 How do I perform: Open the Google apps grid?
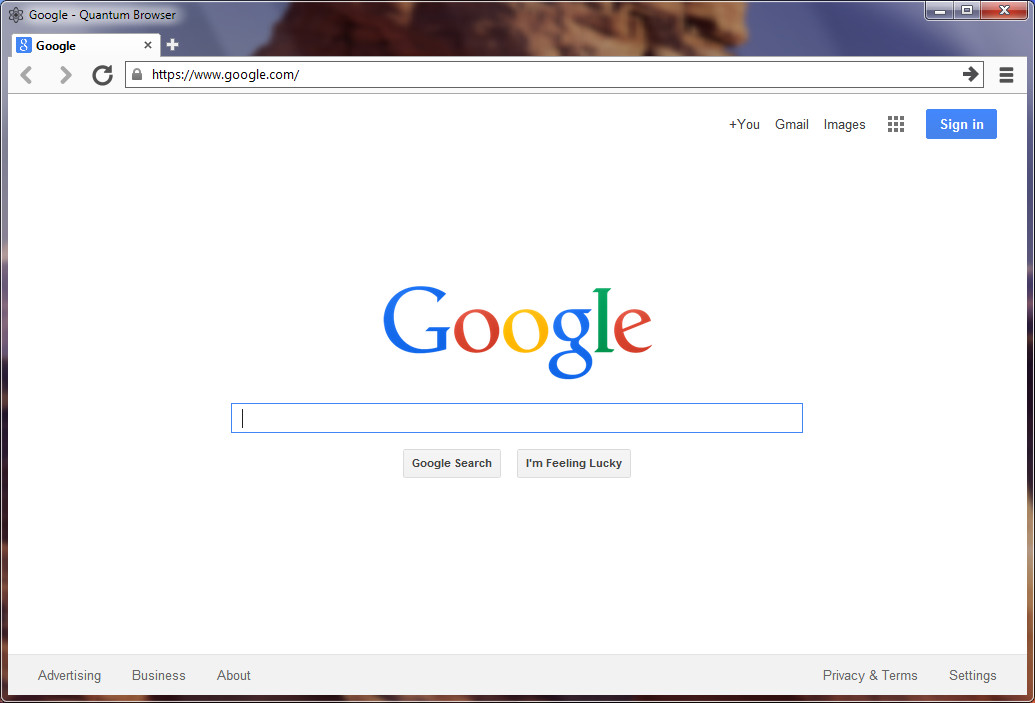tap(896, 124)
